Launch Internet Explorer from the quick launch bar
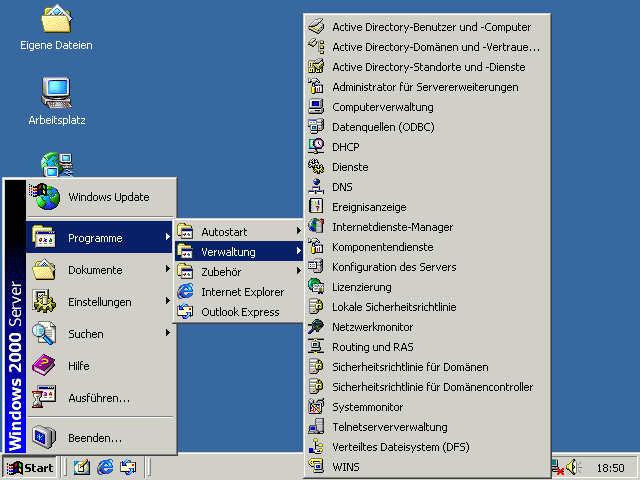 coord(105,467)
